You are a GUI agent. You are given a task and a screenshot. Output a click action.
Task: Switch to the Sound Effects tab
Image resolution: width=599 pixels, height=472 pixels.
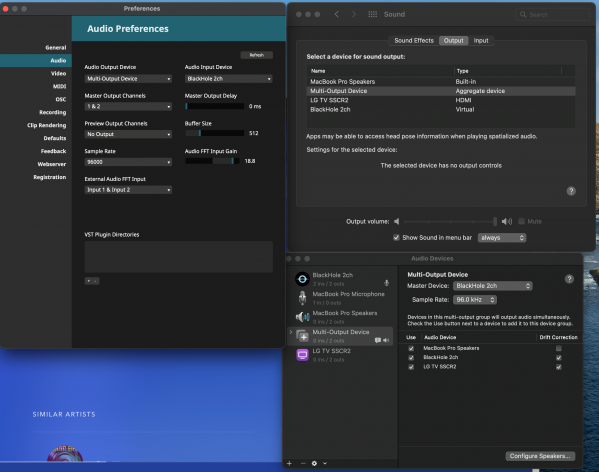click(414, 40)
